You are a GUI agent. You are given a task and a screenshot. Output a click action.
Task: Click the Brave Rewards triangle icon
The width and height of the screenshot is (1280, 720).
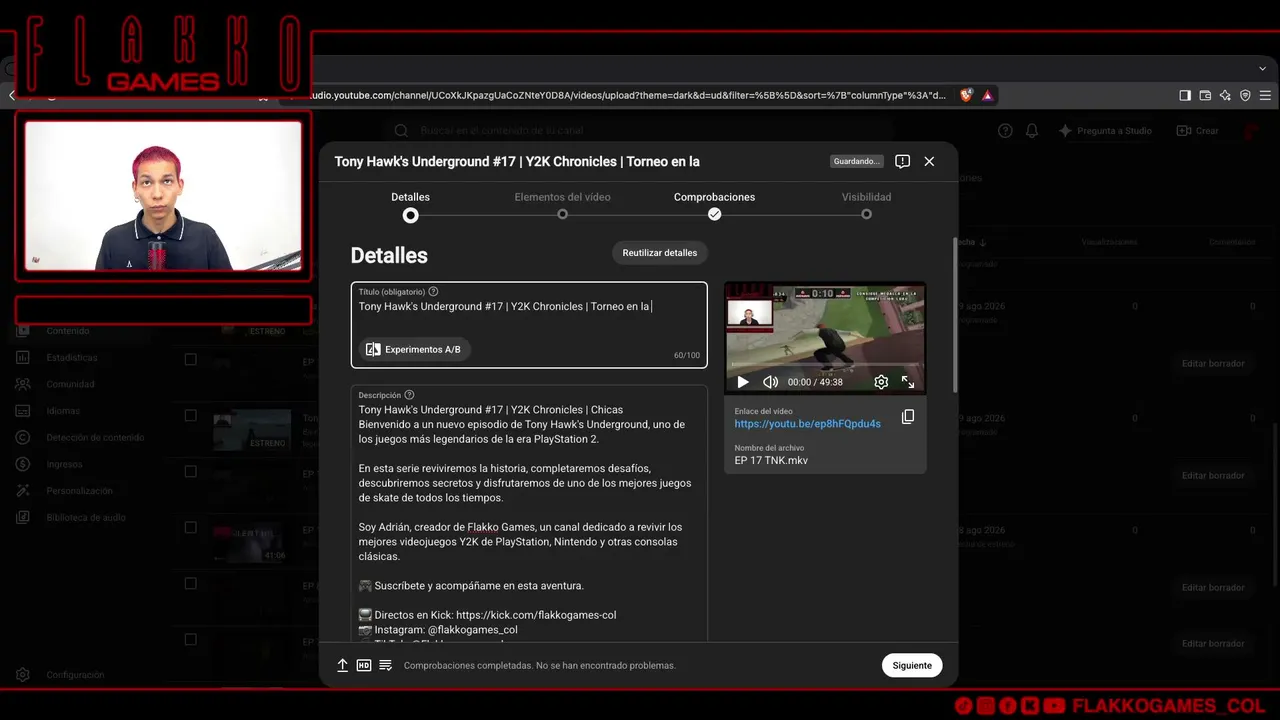tap(987, 95)
